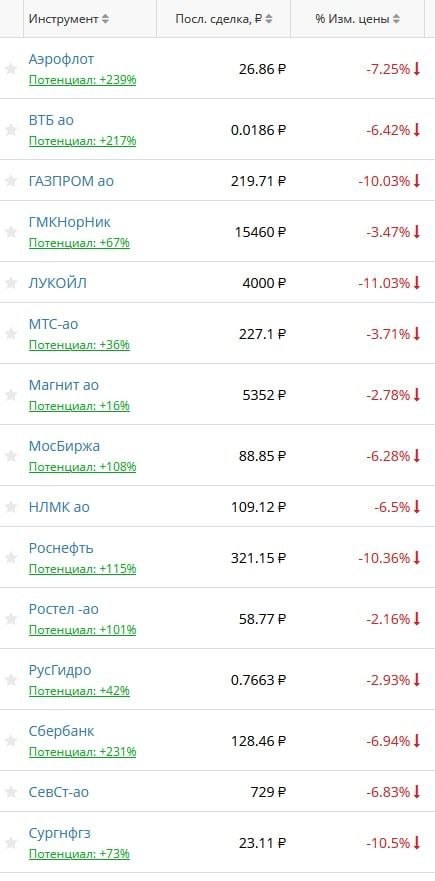Favorite МосБиржа using its star icon
This screenshot has width=435, height=881.
coord(11,456)
